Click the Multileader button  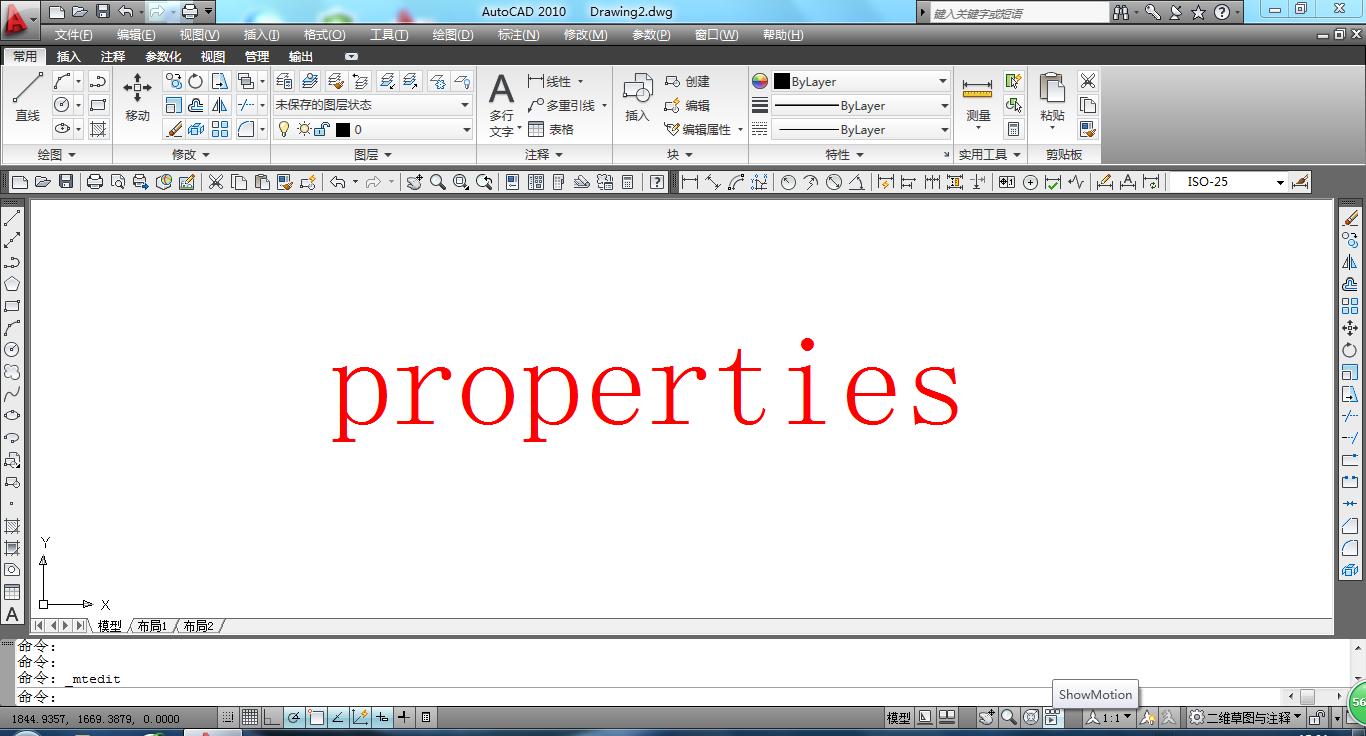click(x=561, y=106)
